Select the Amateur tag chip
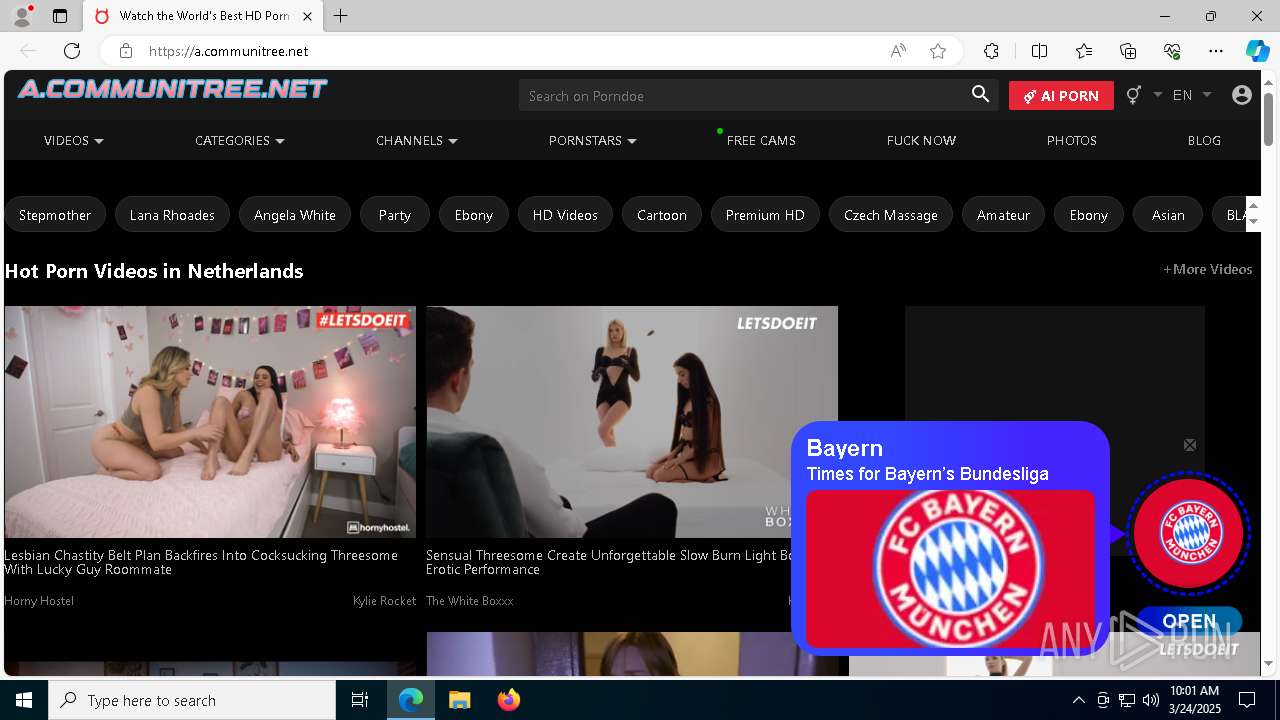The image size is (1280, 720). coord(1003,215)
